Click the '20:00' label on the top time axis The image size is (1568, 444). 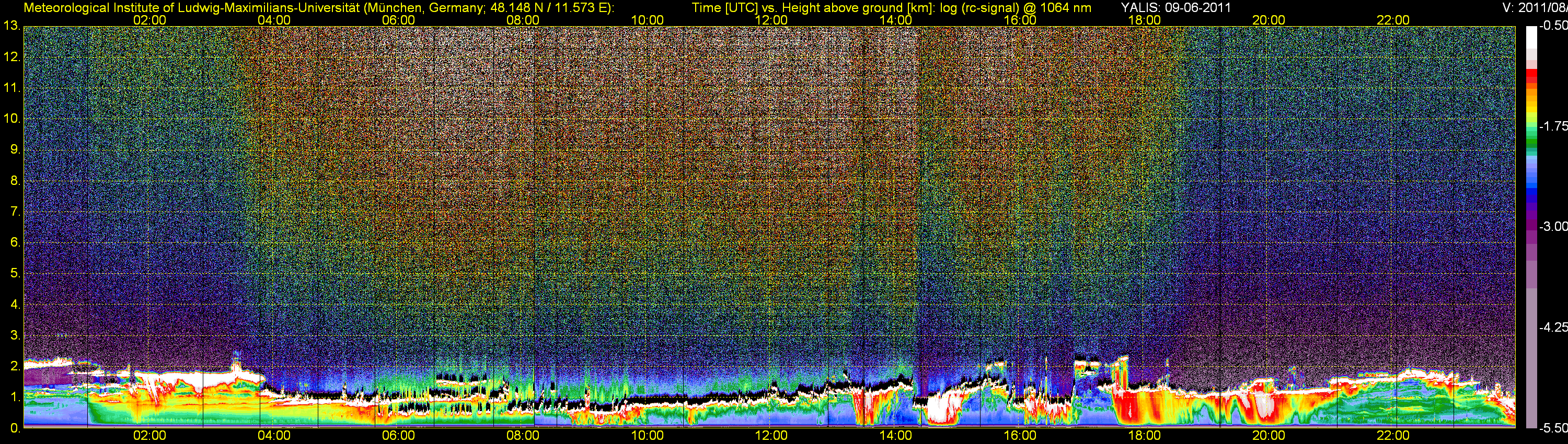point(1269,20)
